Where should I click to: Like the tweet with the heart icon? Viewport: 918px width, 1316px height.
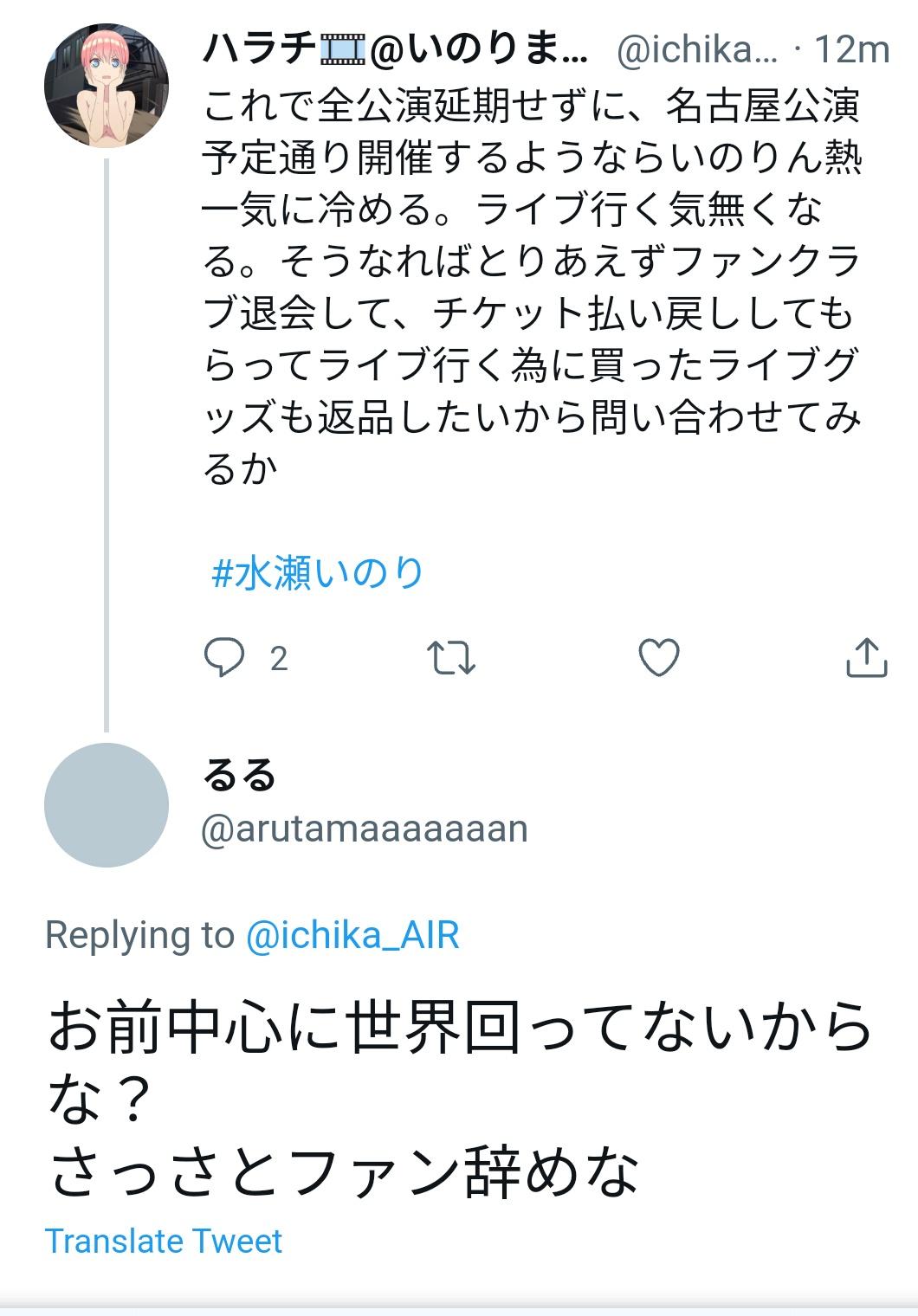point(659,658)
